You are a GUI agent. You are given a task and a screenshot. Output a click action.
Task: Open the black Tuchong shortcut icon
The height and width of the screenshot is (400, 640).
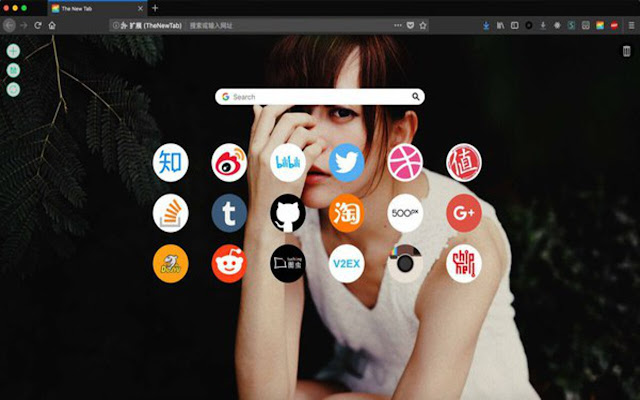pos(288,264)
